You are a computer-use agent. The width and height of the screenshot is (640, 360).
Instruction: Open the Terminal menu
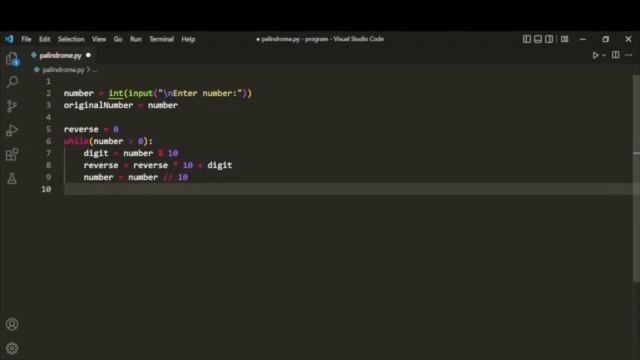161,39
